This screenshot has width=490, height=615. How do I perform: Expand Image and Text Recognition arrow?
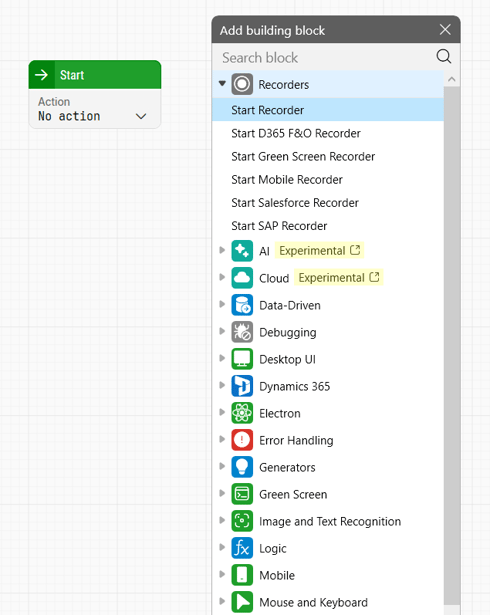coord(222,520)
